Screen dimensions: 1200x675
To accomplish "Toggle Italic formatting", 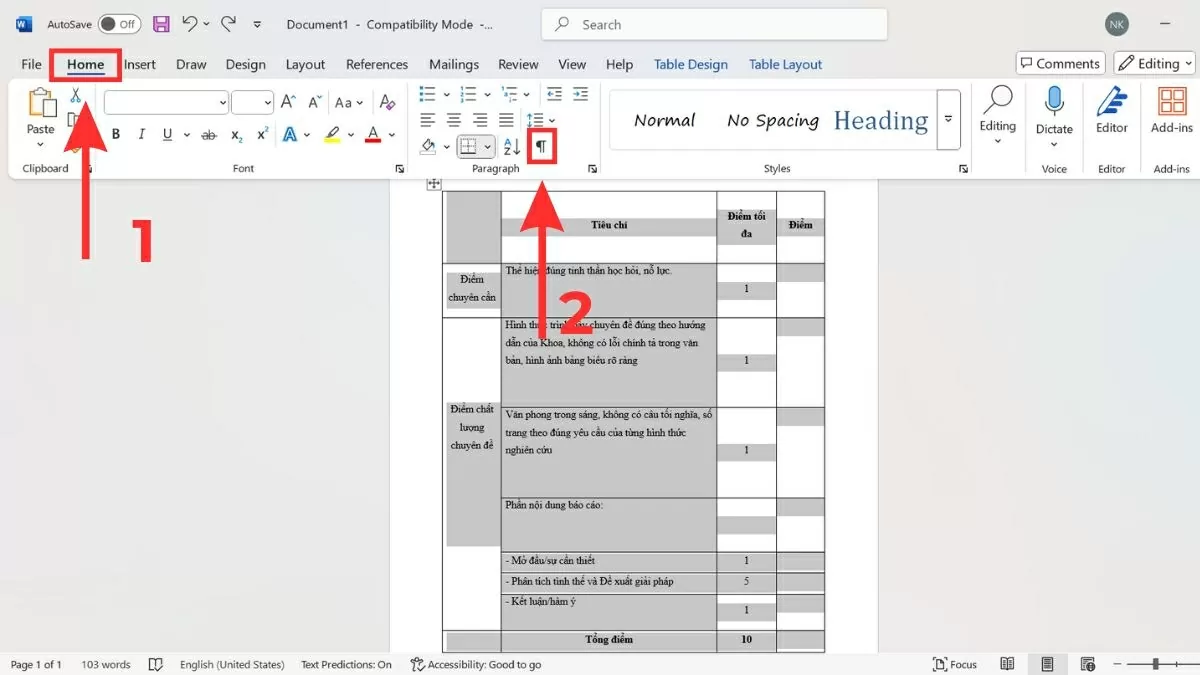I will click(142, 133).
